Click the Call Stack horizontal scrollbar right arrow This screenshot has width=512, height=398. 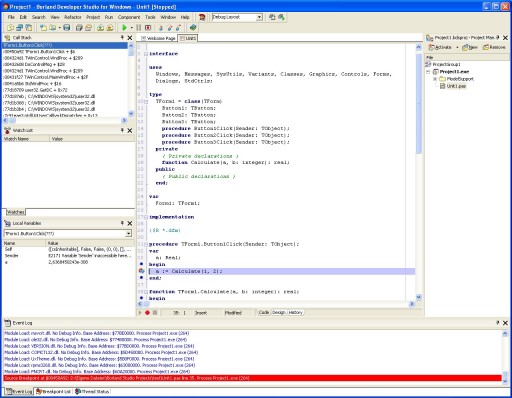click(124, 120)
